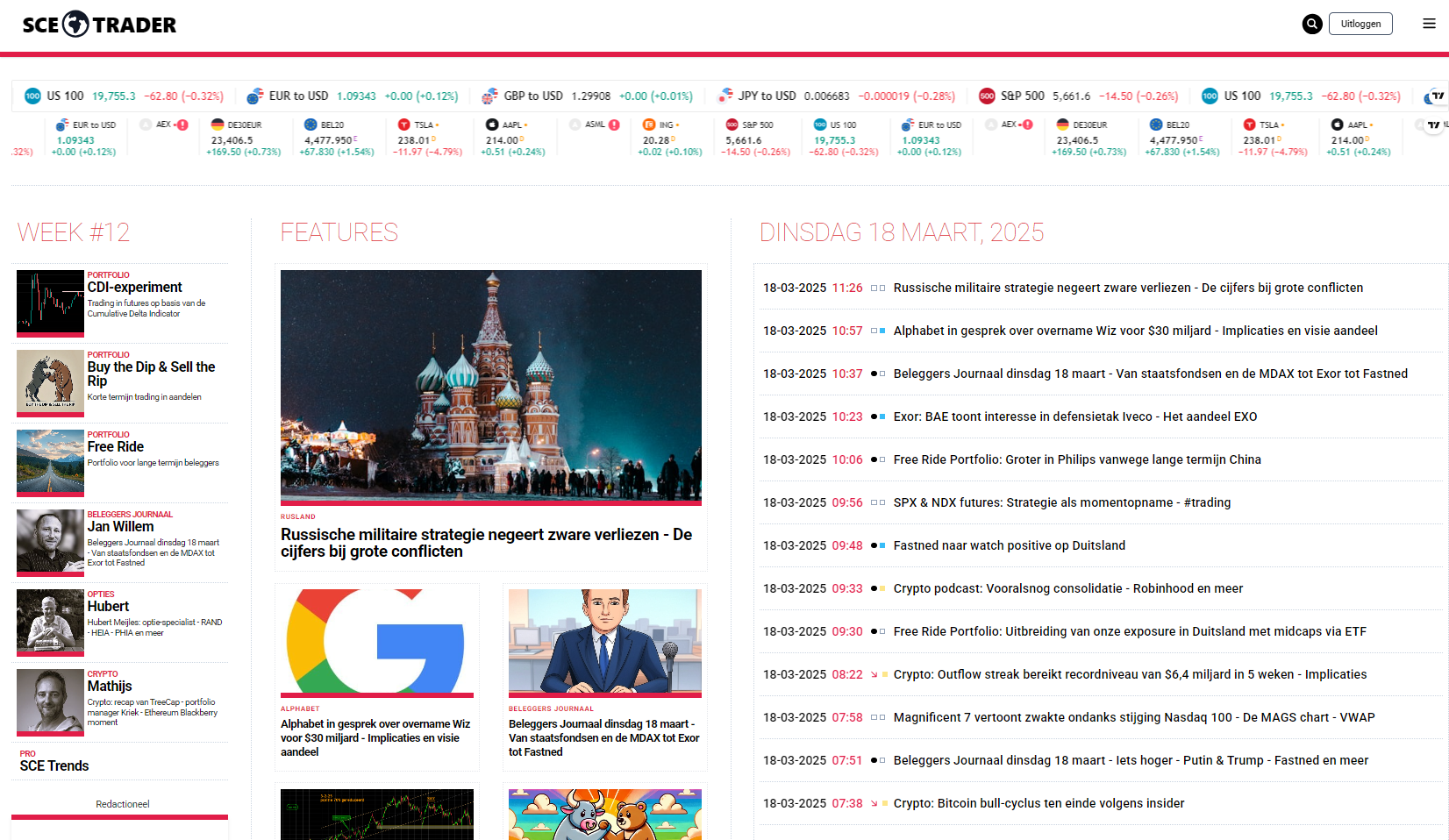
Task: Click the ASML logo icon in the ticker
Action: point(575,125)
